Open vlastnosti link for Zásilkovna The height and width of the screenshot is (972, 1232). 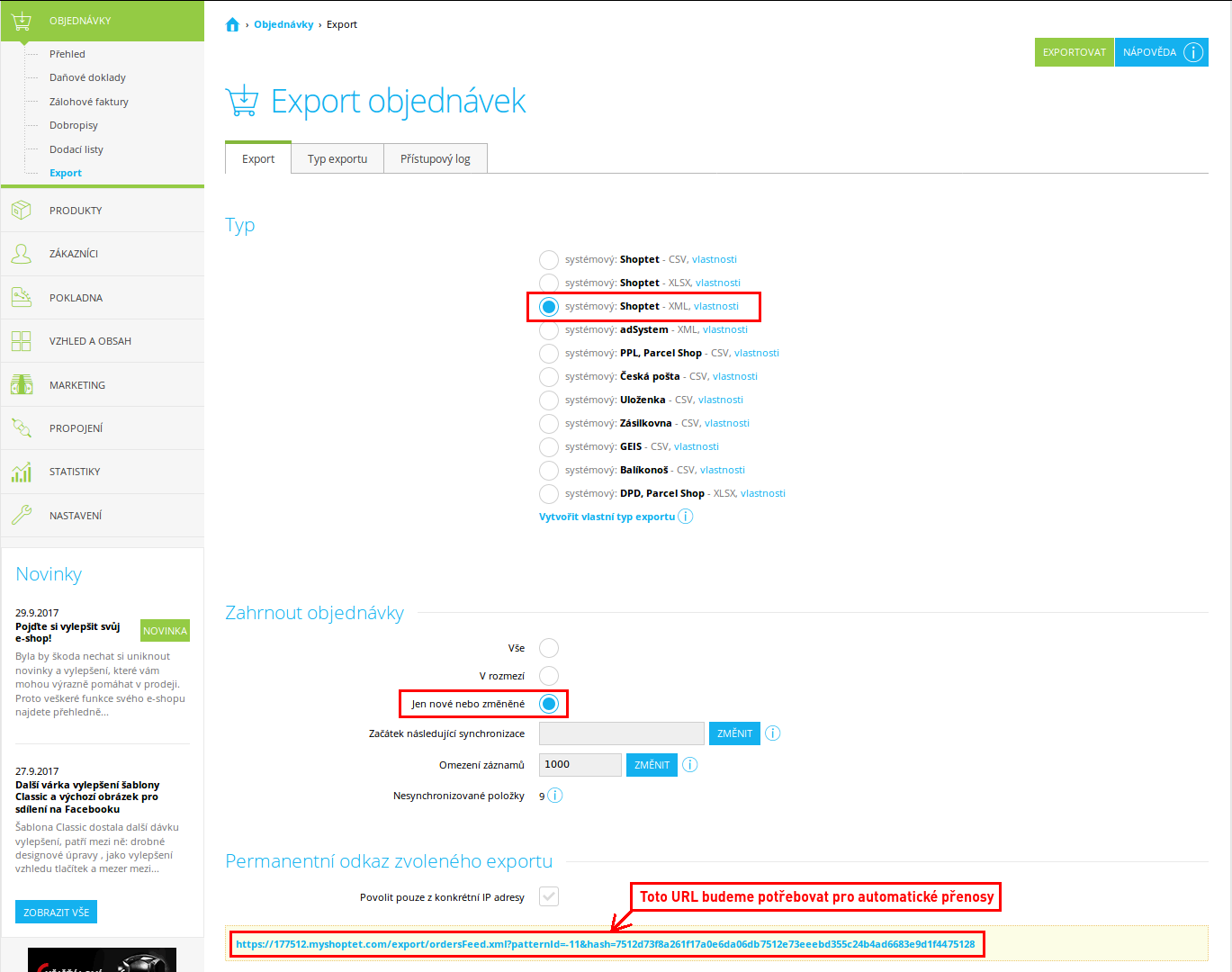click(x=727, y=423)
